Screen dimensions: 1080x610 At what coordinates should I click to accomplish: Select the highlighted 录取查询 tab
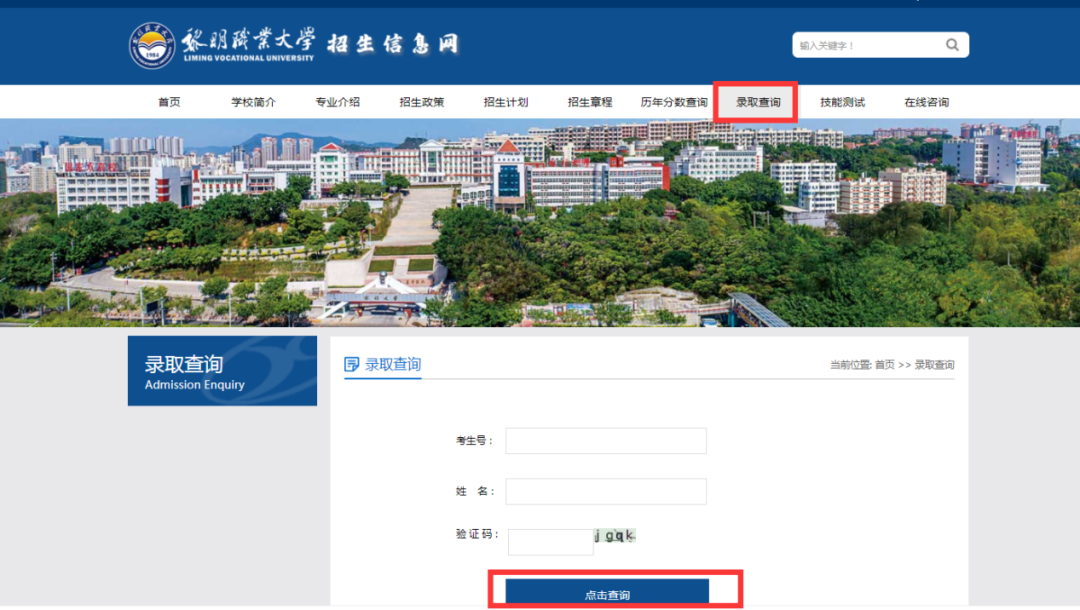tap(757, 101)
